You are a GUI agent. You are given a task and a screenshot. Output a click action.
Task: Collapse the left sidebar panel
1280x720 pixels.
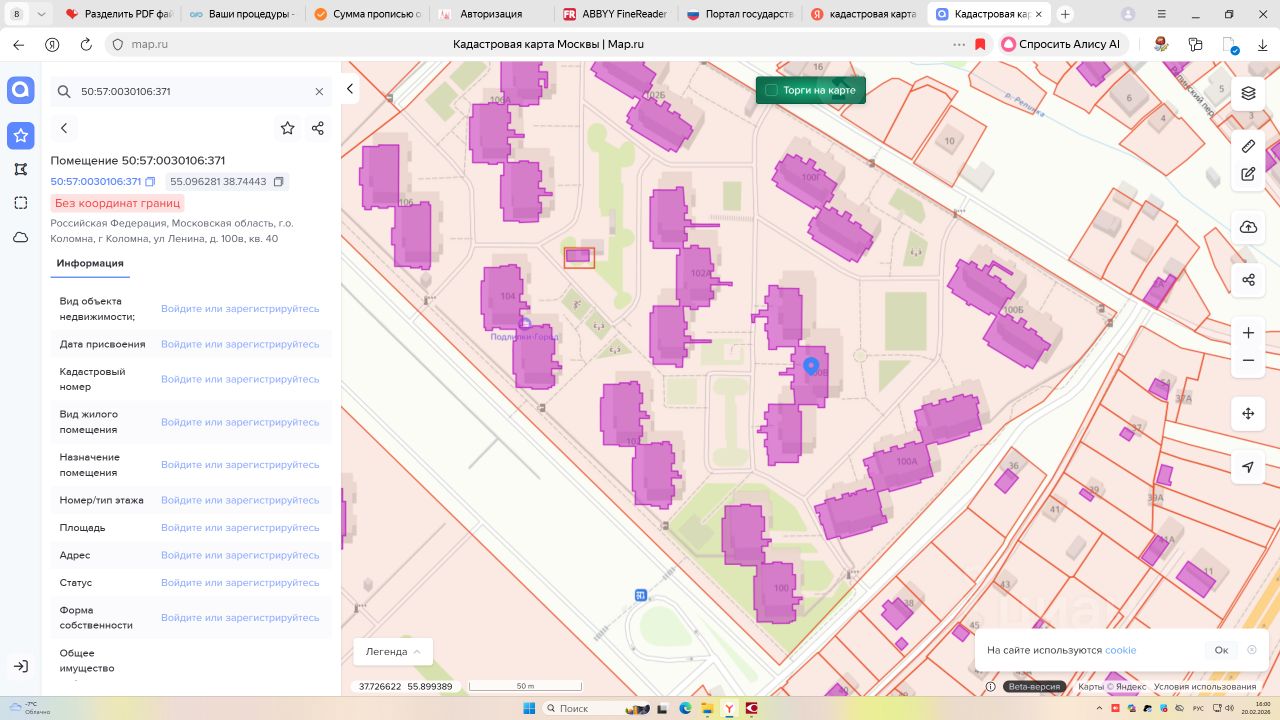[x=350, y=89]
